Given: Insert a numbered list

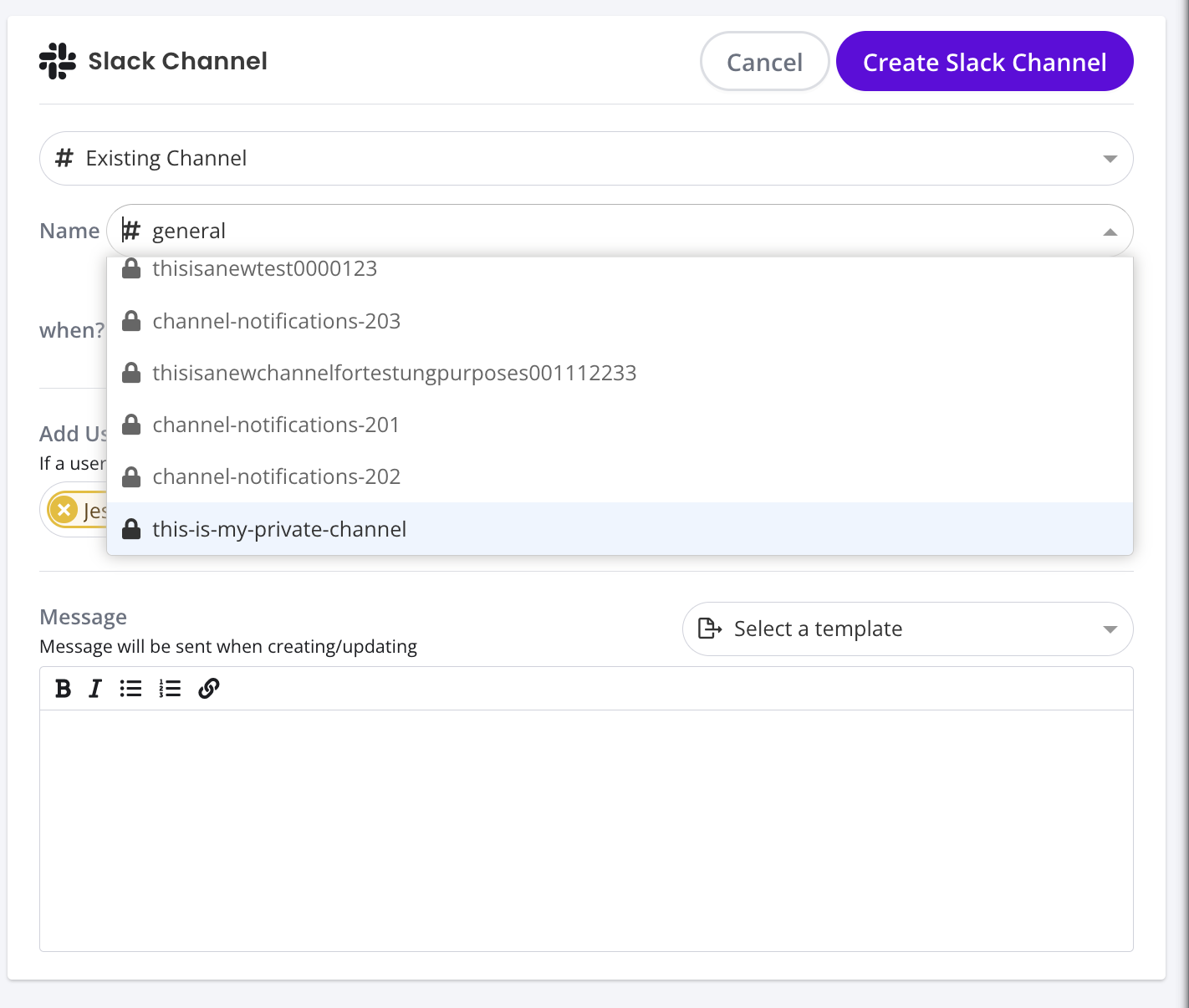Looking at the screenshot, I should pos(170,689).
